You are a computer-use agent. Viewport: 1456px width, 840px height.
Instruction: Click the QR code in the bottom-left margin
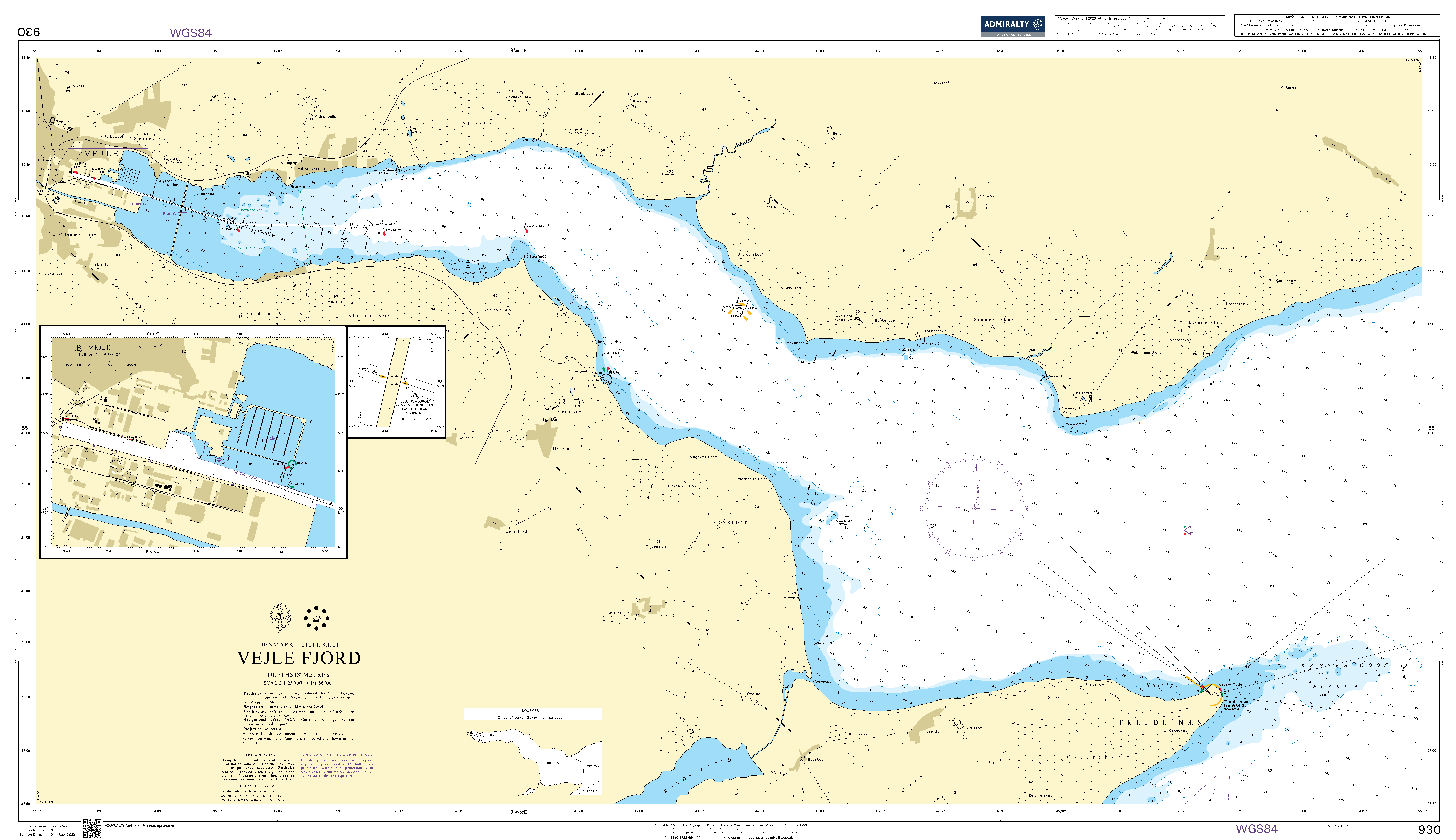[x=91, y=828]
